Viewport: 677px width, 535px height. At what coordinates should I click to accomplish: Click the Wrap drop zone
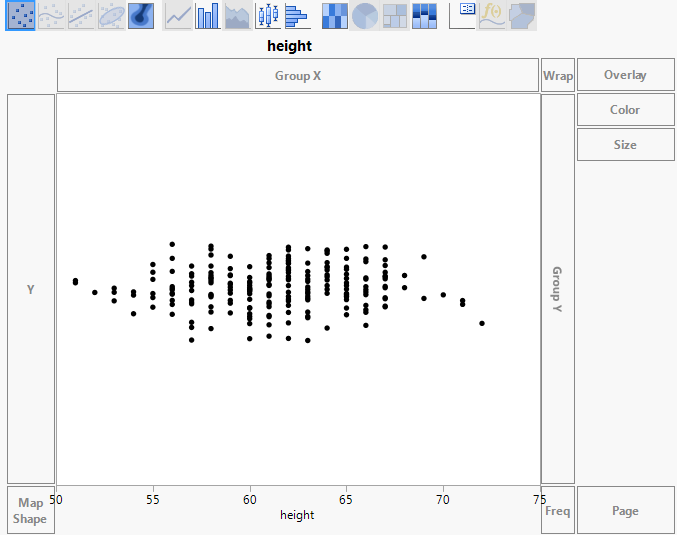(x=558, y=75)
